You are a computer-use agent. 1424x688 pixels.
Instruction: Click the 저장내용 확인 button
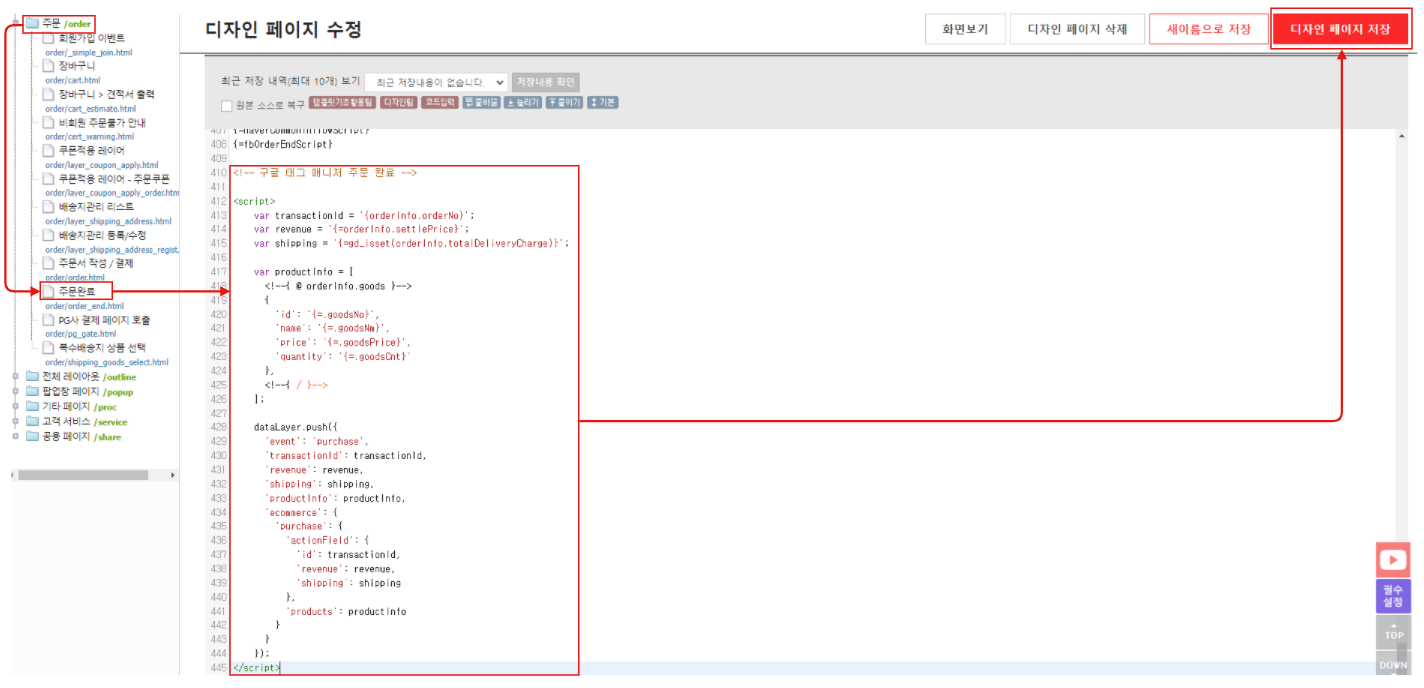point(545,82)
